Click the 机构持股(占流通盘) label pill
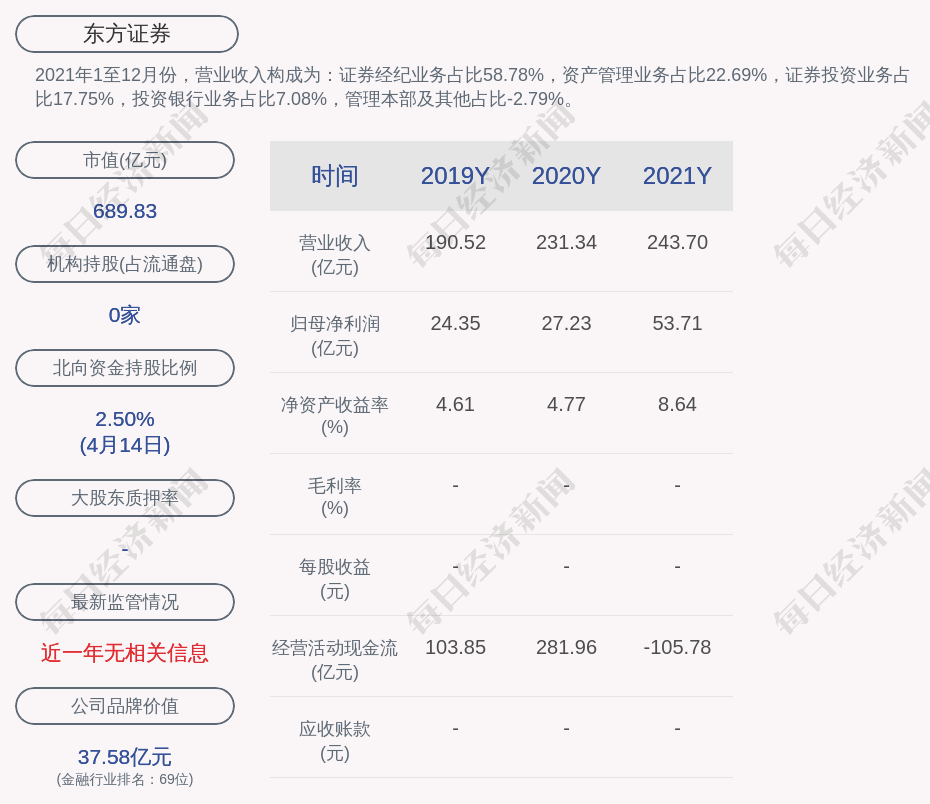This screenshot has height=804, width=930. click(125, 264)
